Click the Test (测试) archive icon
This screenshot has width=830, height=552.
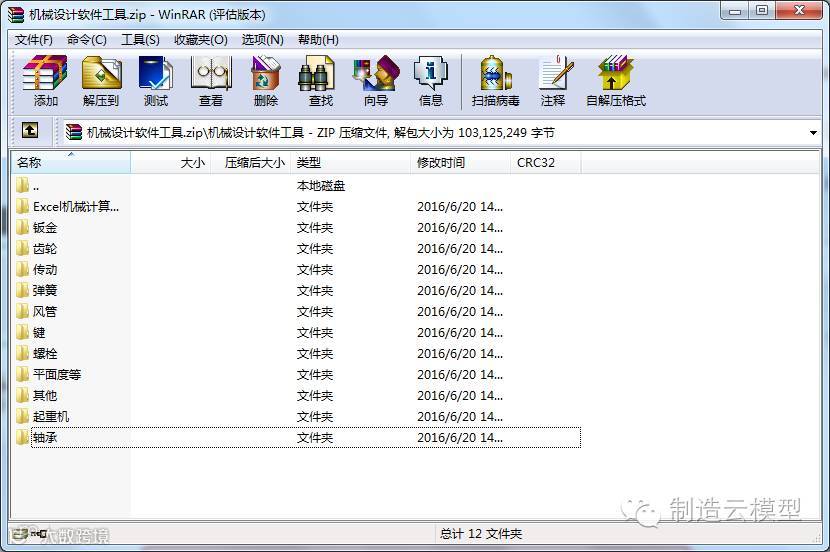point(156,81)
